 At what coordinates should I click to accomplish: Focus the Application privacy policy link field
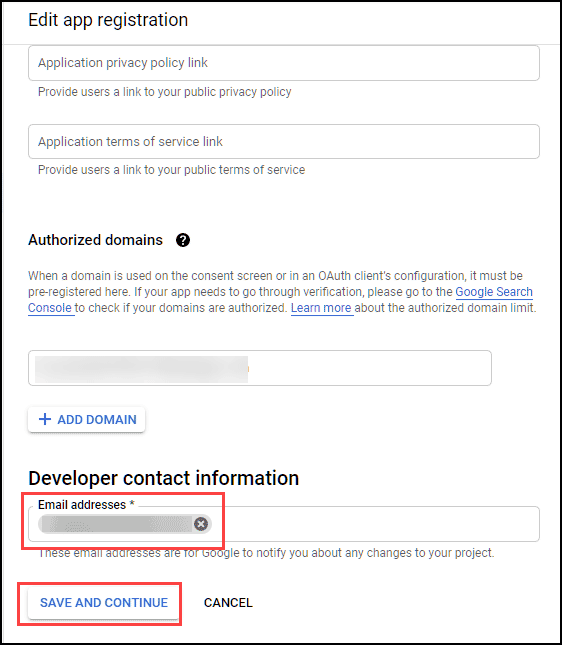(x=284, y=63)
